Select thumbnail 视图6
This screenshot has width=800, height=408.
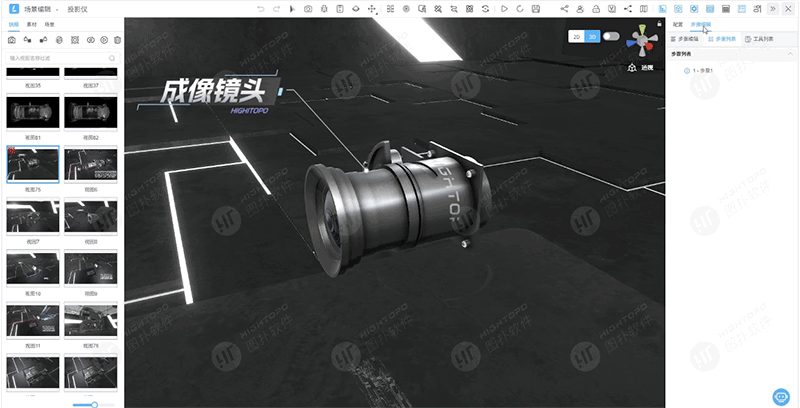(x=90, y=164)
